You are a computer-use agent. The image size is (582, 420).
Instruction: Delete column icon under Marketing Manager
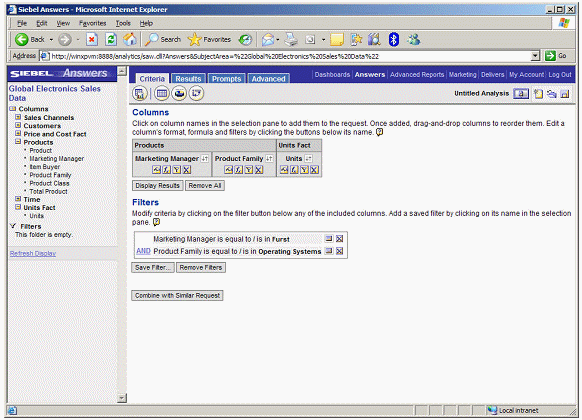[x=187, y=170]
